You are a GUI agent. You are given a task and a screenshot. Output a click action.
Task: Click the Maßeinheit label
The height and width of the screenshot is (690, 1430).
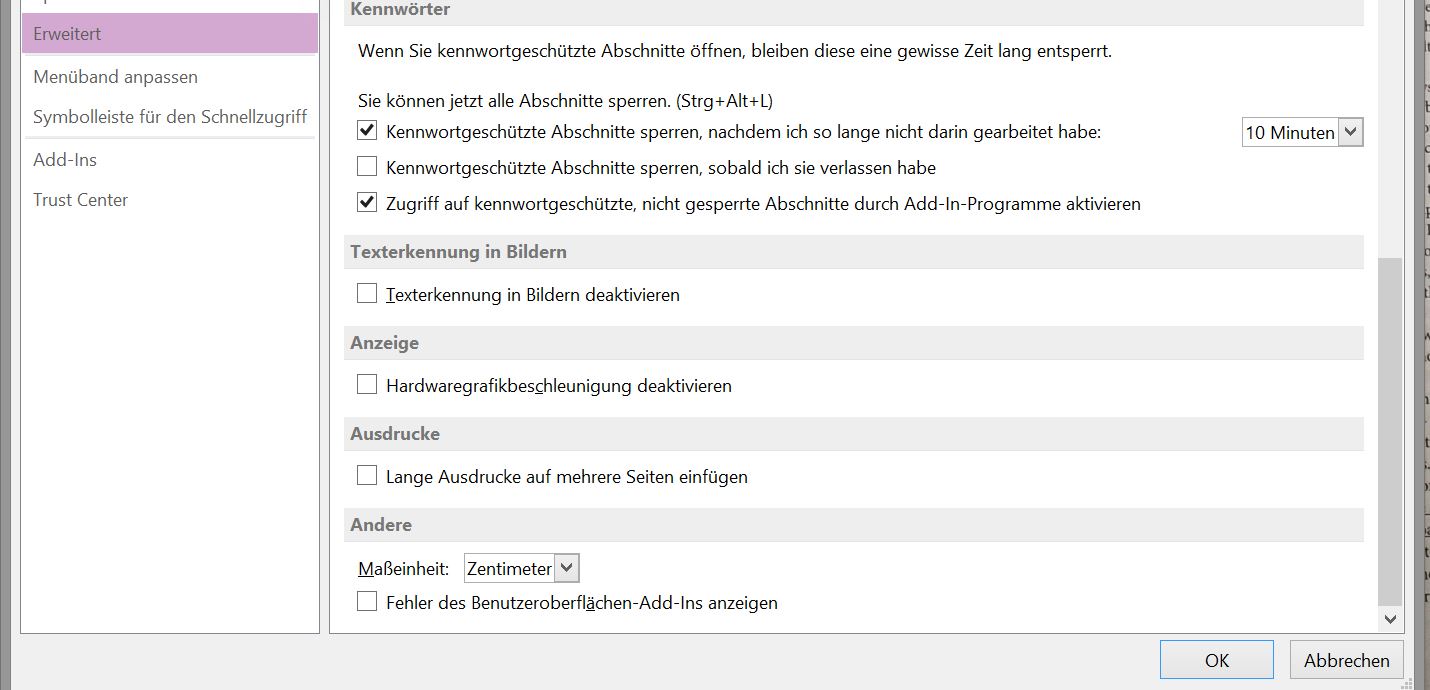(x=404, y=569)
